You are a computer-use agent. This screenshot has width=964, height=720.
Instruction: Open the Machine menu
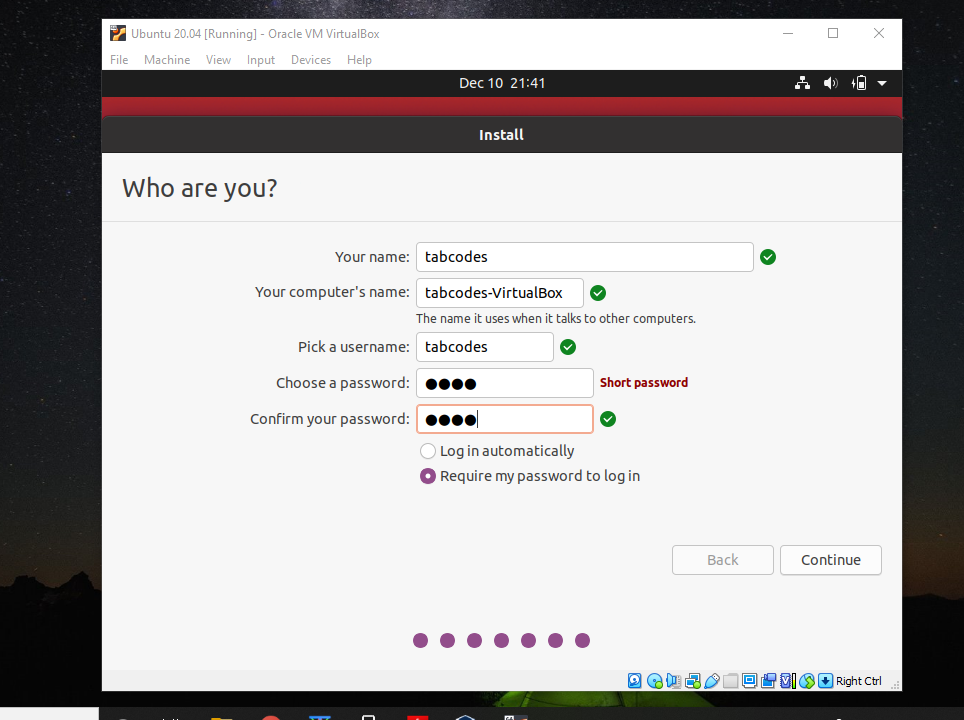(166, 60)
